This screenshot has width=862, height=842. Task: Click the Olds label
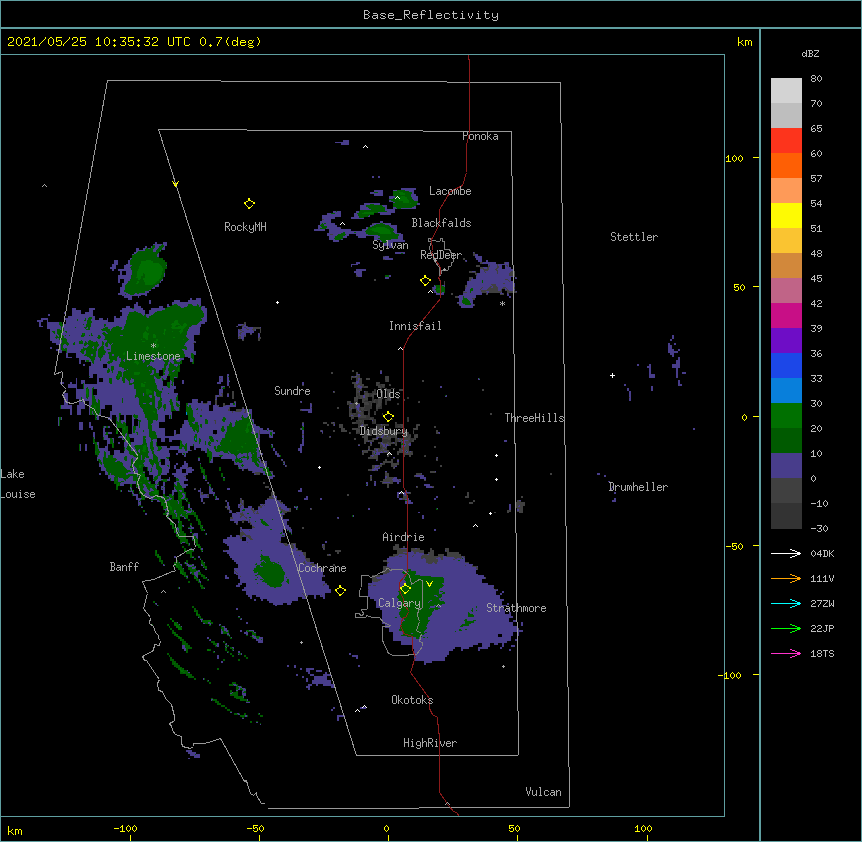pyautogui.click(x=388, y=394)
